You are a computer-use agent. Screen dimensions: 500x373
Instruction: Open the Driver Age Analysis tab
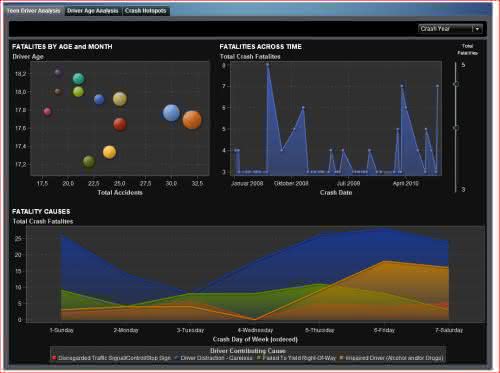92,11
